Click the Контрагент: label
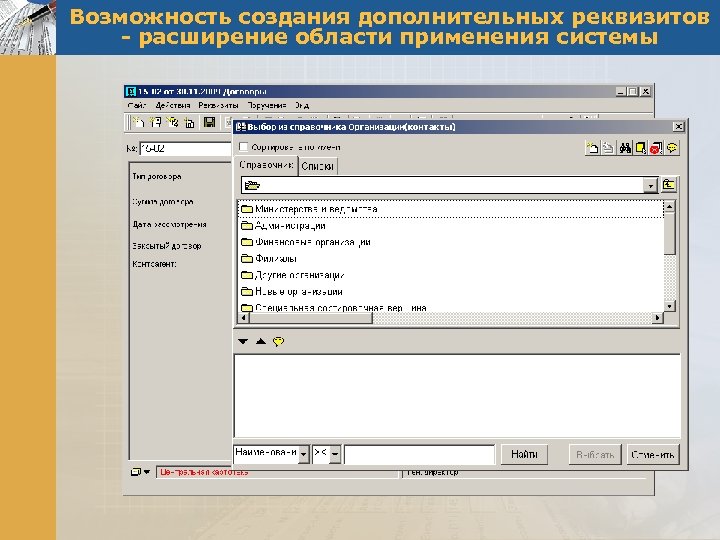This screenshot has width=720, height=540. point(154,264)
